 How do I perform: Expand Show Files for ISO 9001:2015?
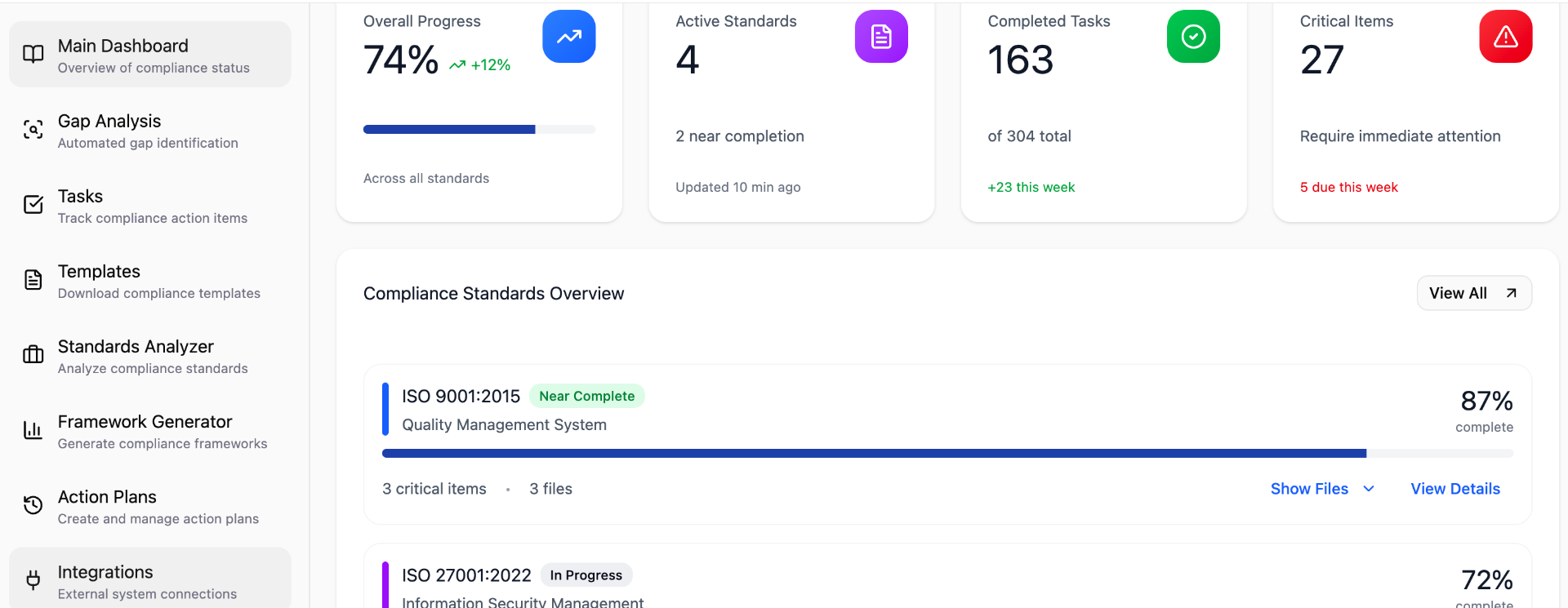[x=1323, y=489]
